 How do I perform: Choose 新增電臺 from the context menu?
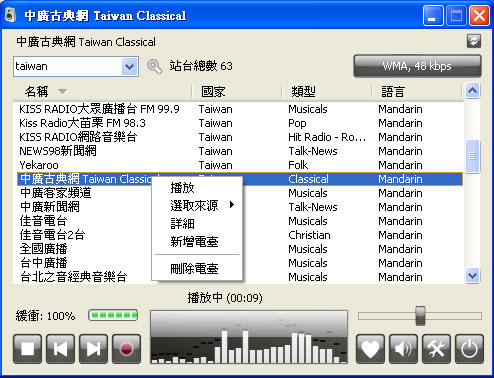(x=197, y=242)
